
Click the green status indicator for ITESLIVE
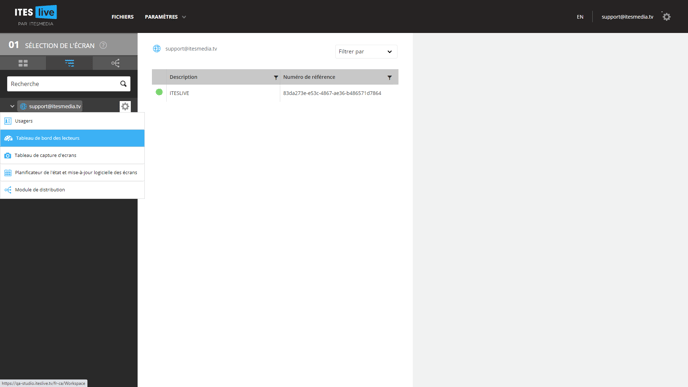[x=159, y=92]
